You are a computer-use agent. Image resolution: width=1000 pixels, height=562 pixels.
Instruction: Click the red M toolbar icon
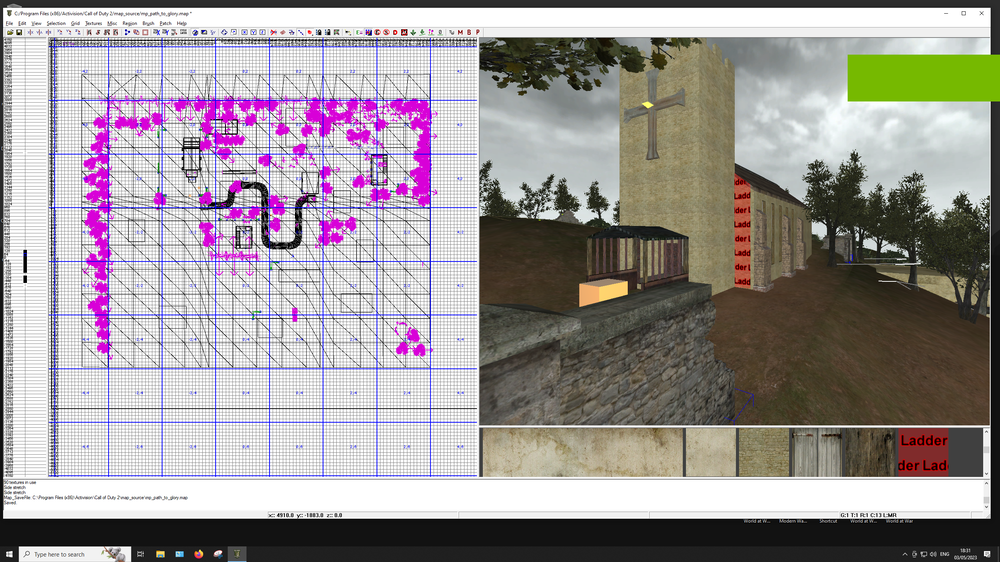tap(460, 32)
